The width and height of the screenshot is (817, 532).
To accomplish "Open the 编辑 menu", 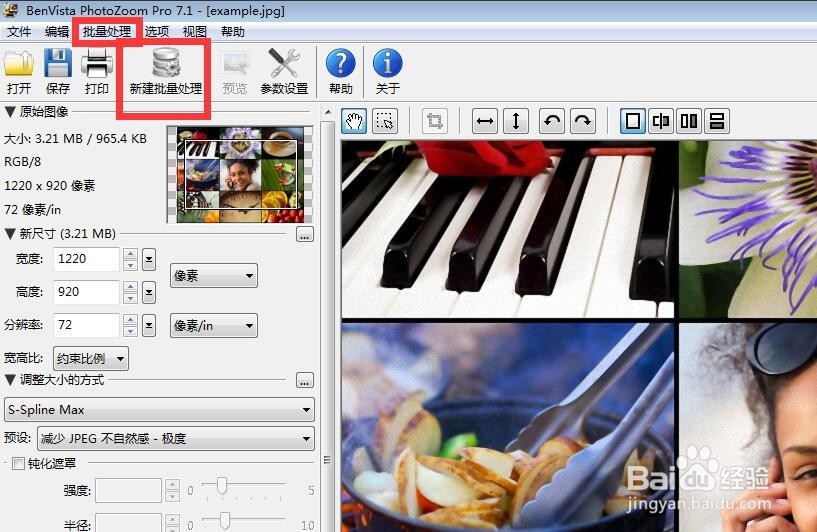I will tap(57, 32).
